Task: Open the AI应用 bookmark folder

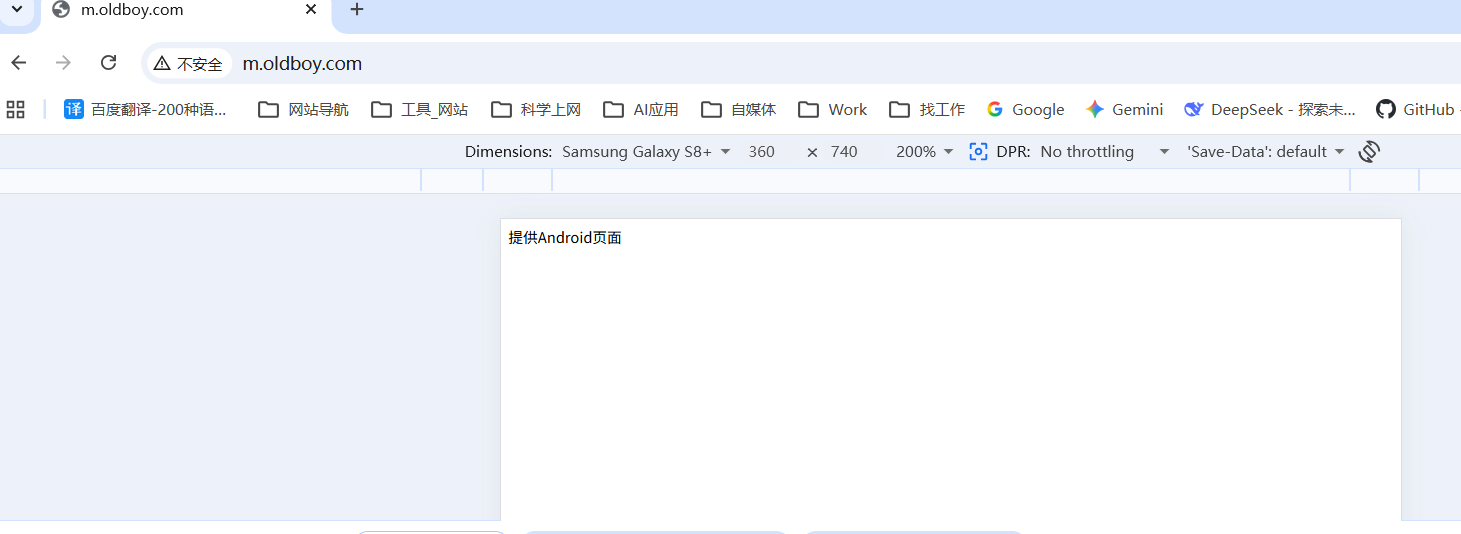Action: point(641,110)
